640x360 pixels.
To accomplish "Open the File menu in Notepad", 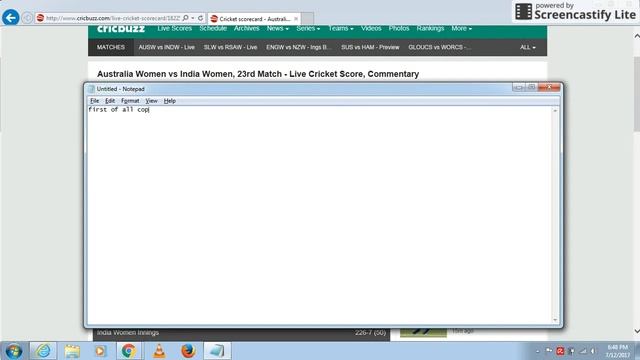I will (94, 101).
